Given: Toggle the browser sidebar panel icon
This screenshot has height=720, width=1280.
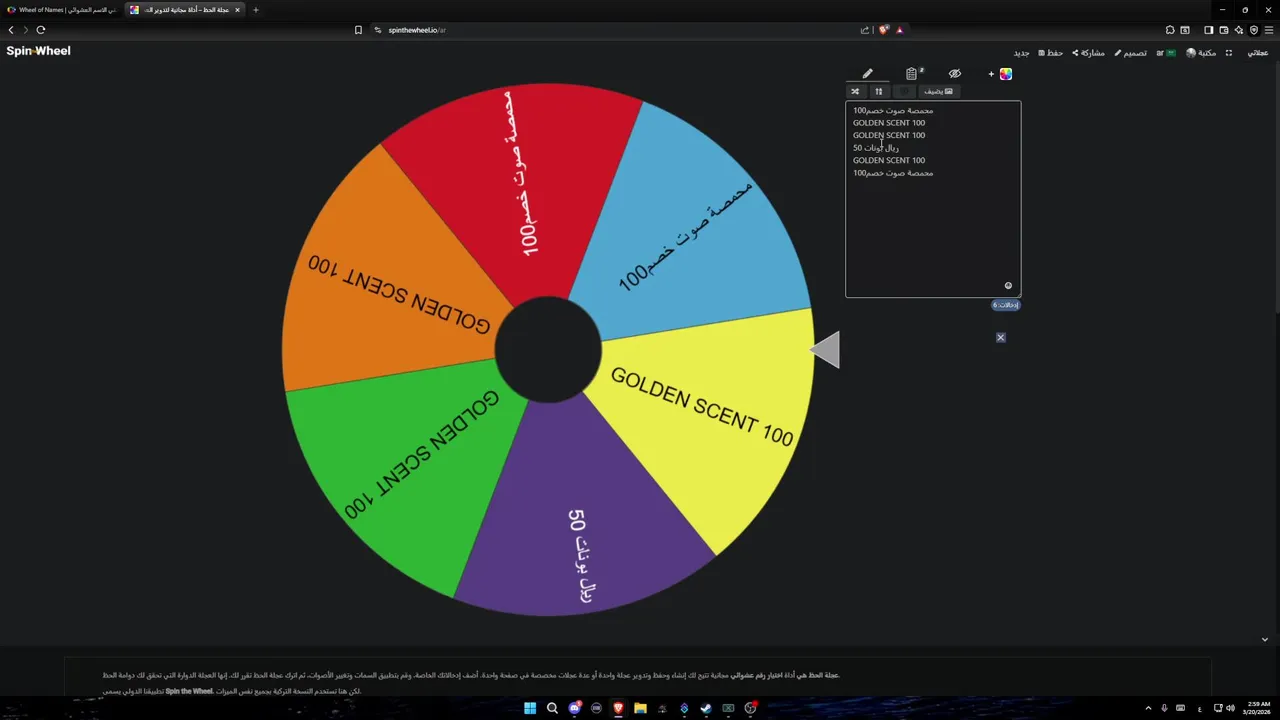Looking at the screenshot, I should click(1209, 30).
